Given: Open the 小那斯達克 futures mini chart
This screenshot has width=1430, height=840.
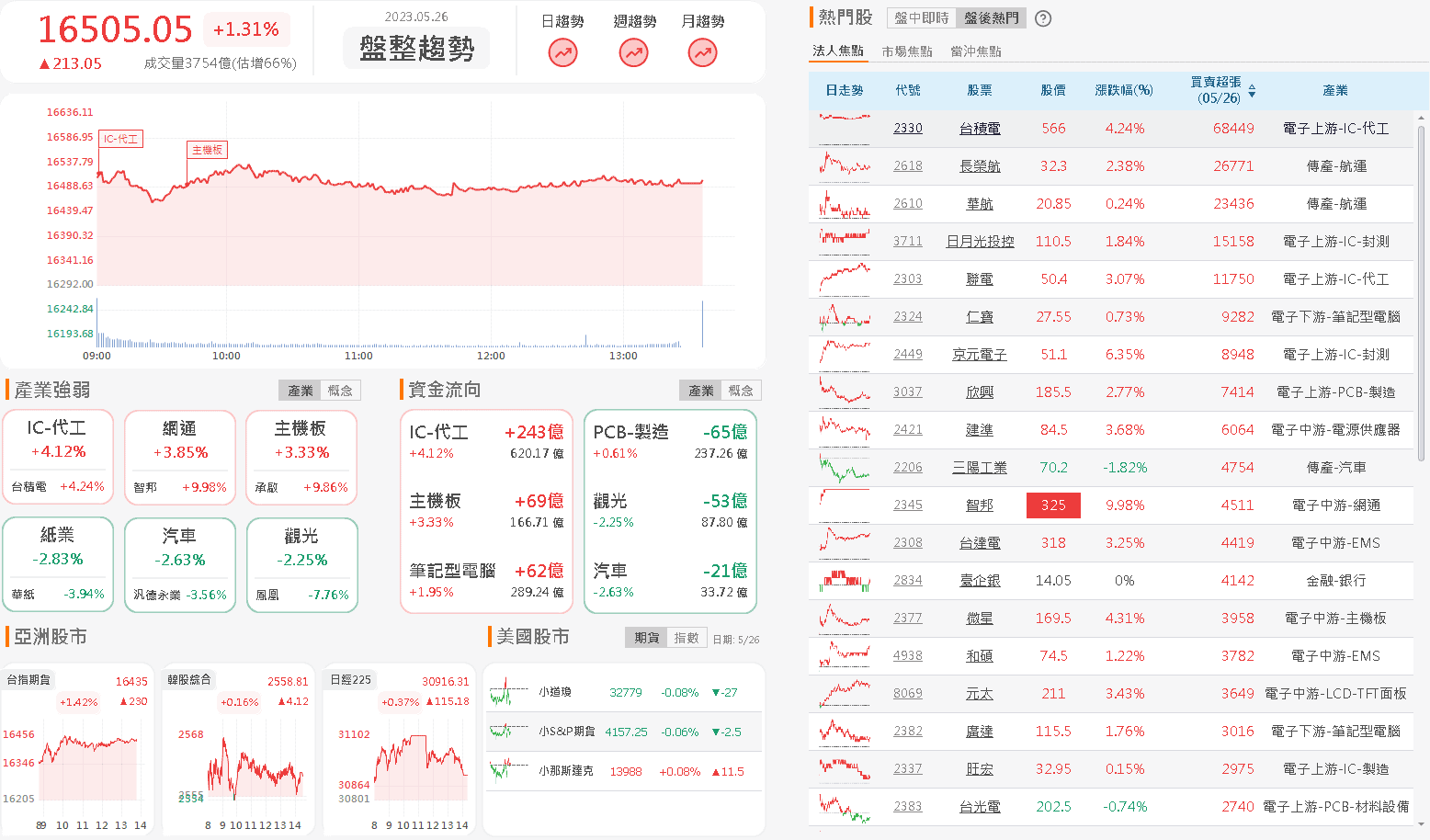Looking at the screenshot, I should (x=509, y=770).
